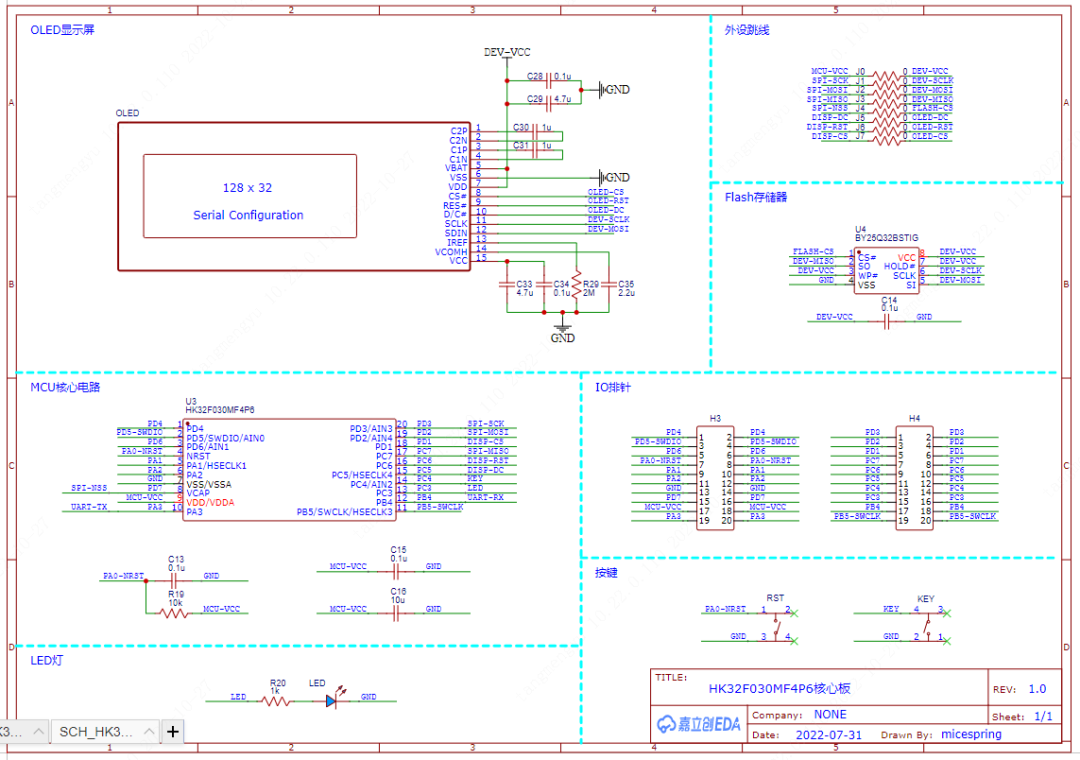Select the micespring drawn-by field
Image resolution: width=1080 pixels, height=760 pixels.
coord(971,734)
